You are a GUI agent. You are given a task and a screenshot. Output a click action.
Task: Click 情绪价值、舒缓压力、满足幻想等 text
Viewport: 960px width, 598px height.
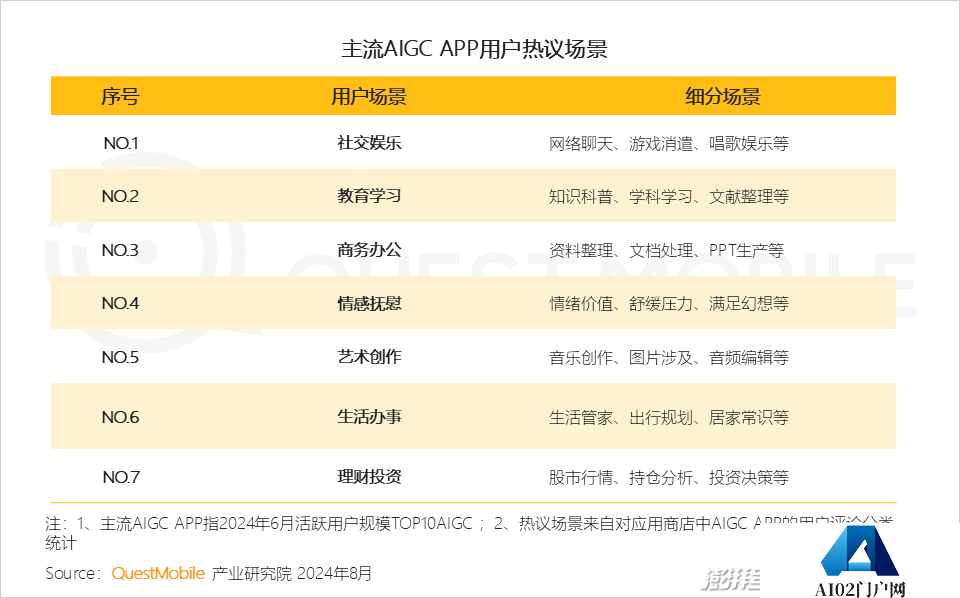click(x=669, y=304)
